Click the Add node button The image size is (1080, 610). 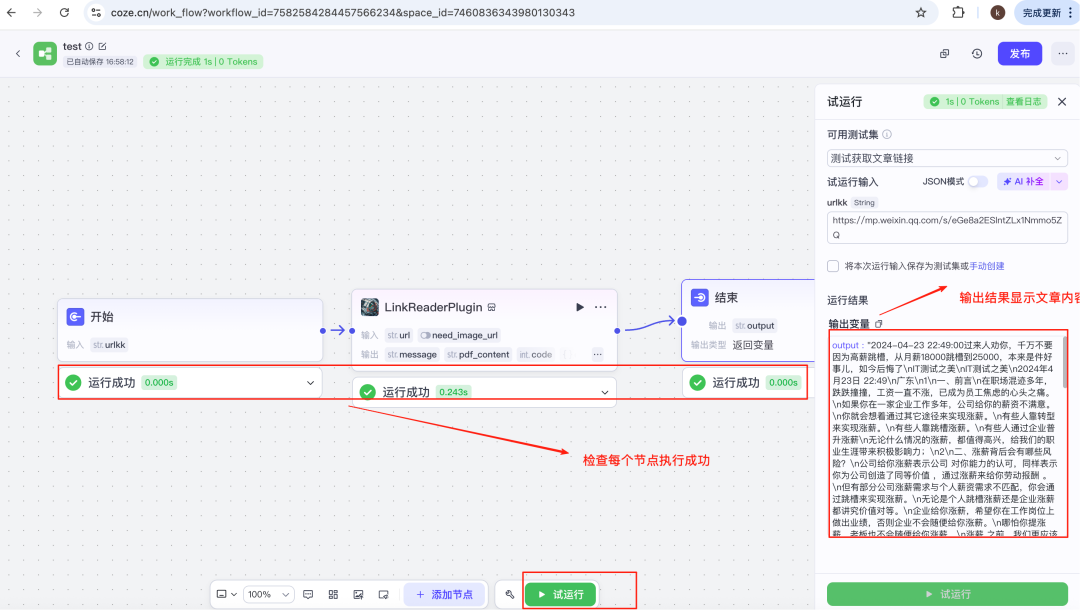pyautogui.click(x=444, y=594)
